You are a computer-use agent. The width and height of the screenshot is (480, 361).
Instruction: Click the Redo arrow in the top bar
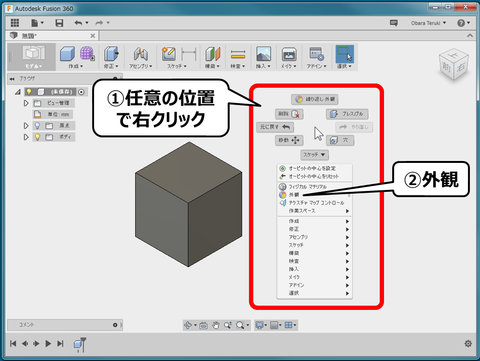coord(99,23)
